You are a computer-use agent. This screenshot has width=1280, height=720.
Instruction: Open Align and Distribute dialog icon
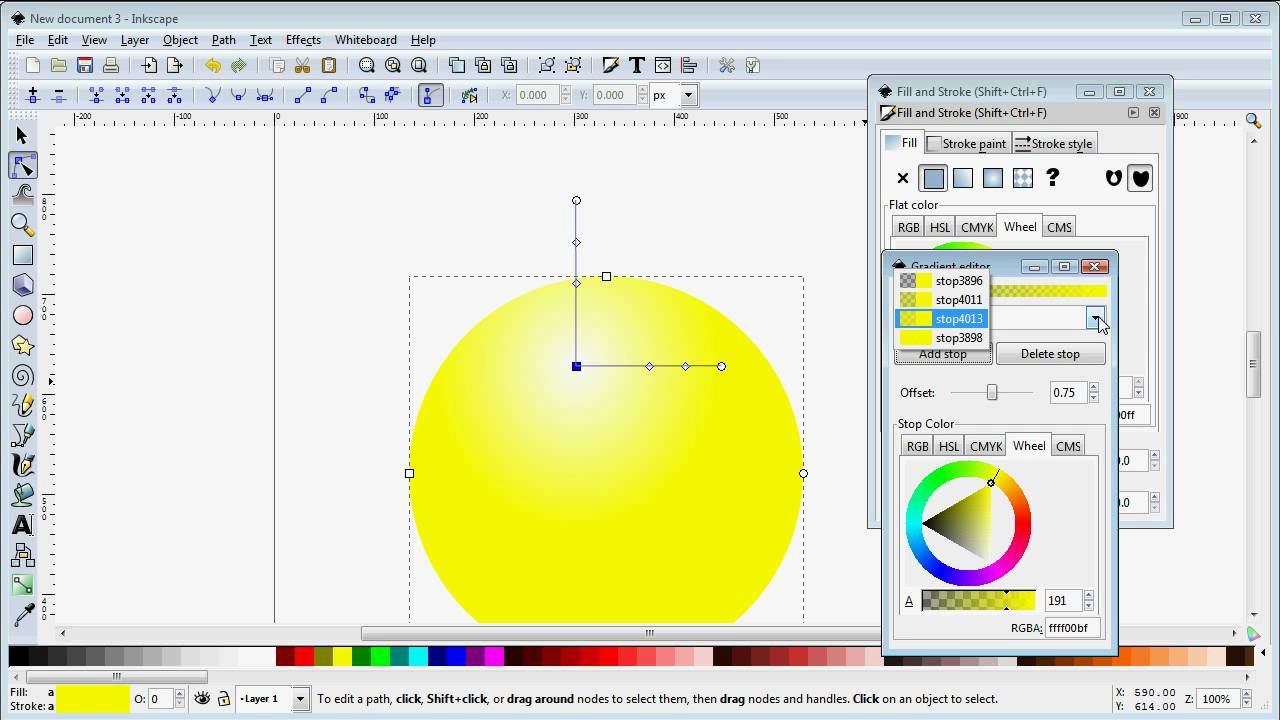pos(689,66)
